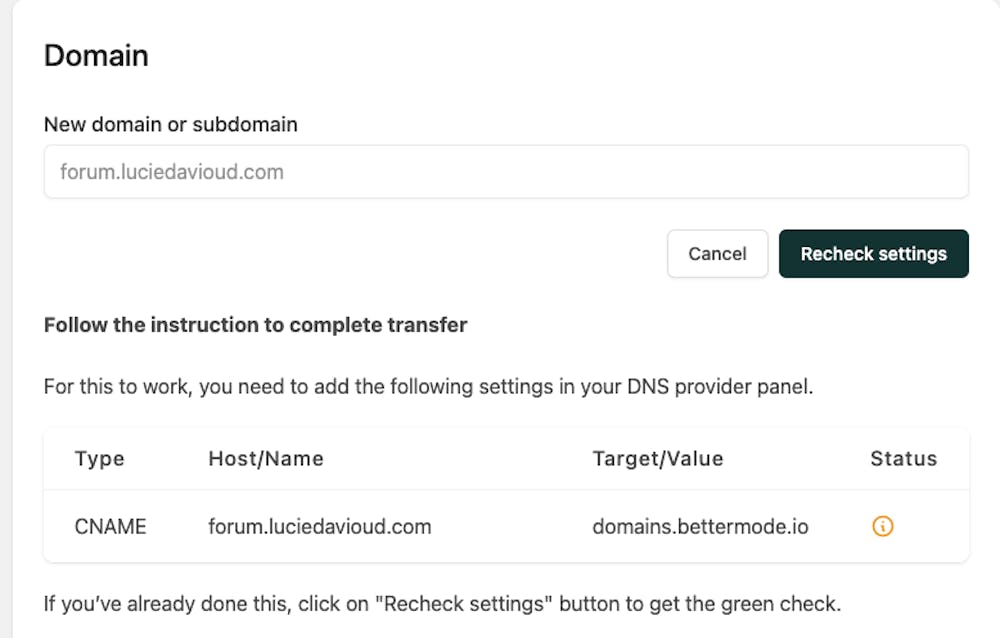Select the Target/Value column header

[658, 459]
